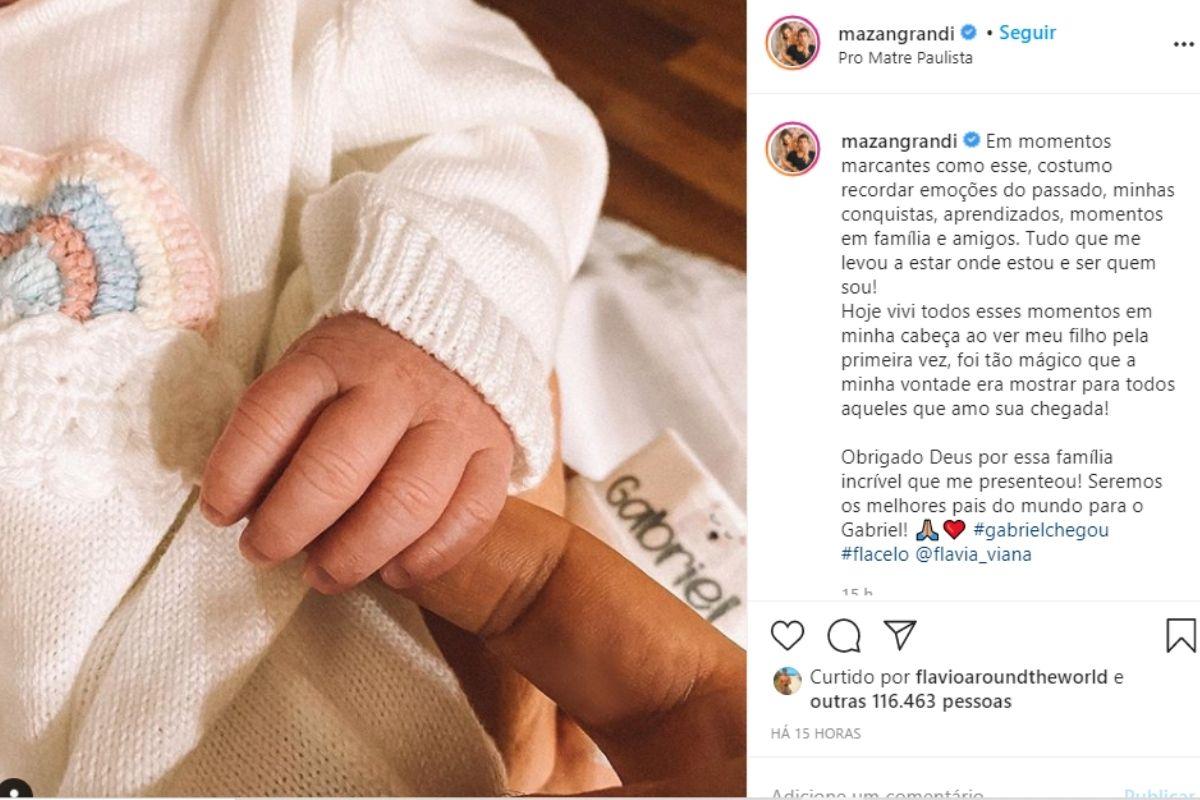This screenshot has width=1200, height=800.
Task: Save post with the bookmark icon
Action: (1181, 635)
